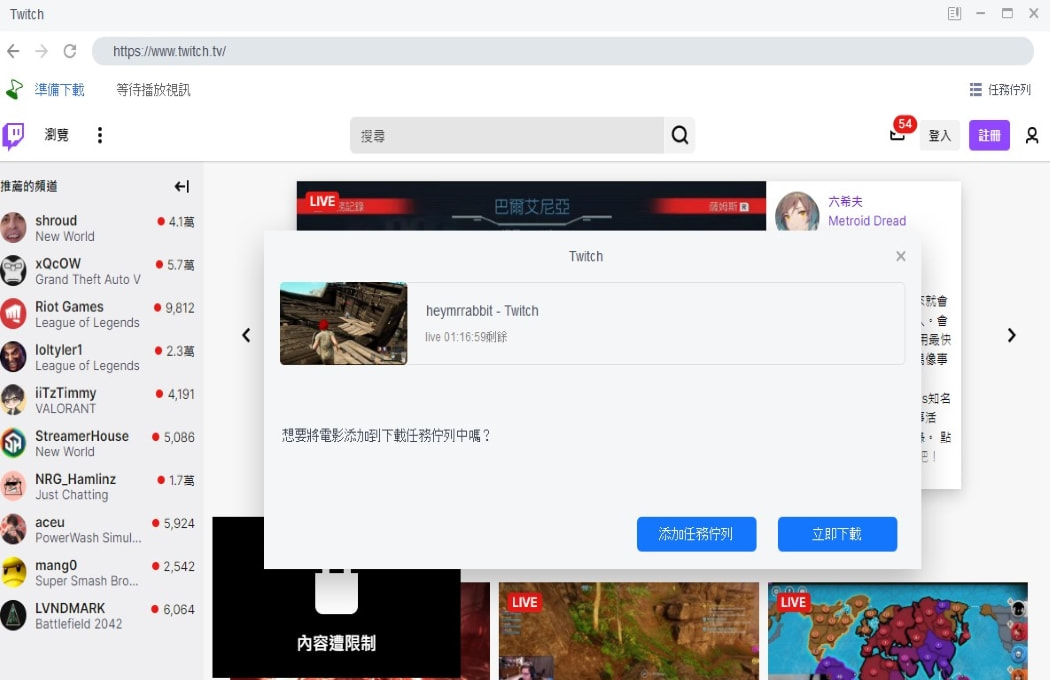Image resolution: width=1050 pixels, height=680 pixels.
Task: Click the 搜尋 search field
Action: 507,135
